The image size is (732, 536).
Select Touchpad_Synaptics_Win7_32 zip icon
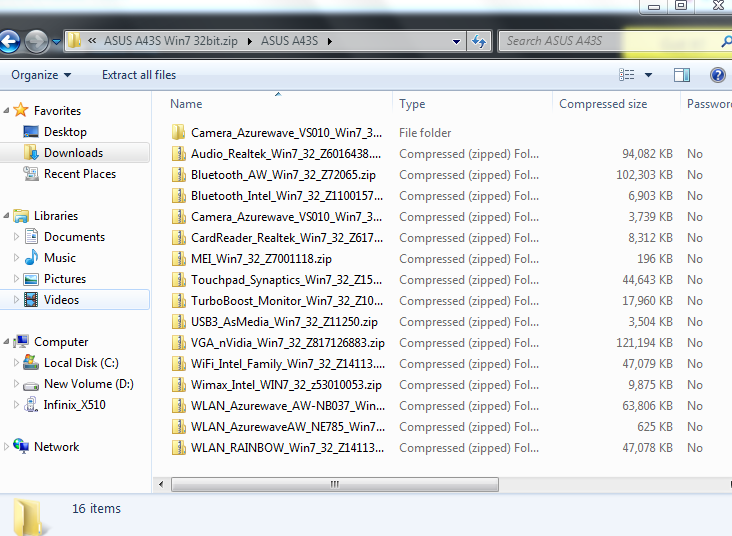178,280
